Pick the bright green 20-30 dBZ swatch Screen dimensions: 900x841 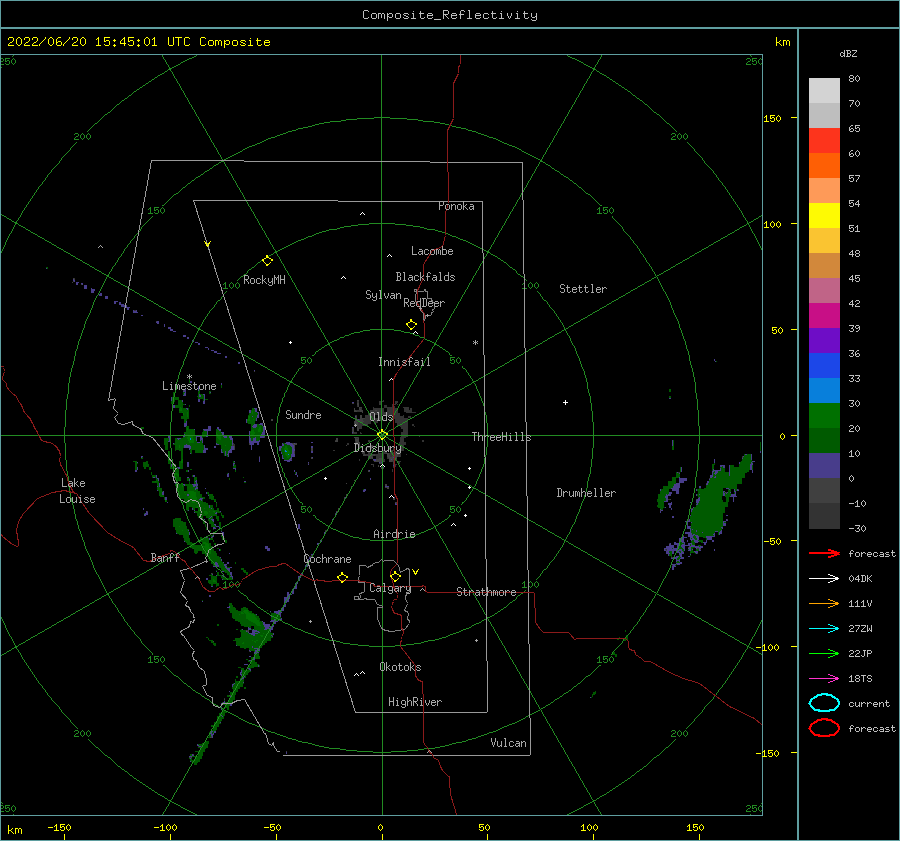click(x=824, y=415)
